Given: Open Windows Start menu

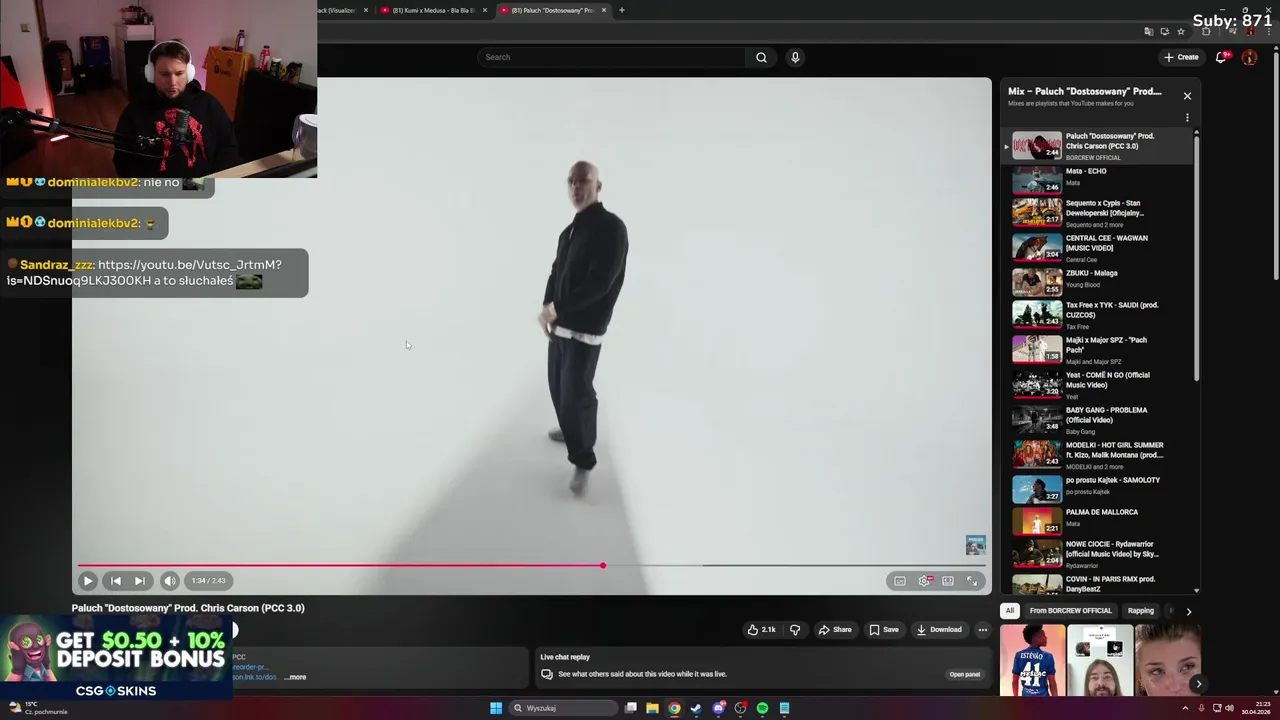Looking at the screenshot, I should (x=495, y=708).
